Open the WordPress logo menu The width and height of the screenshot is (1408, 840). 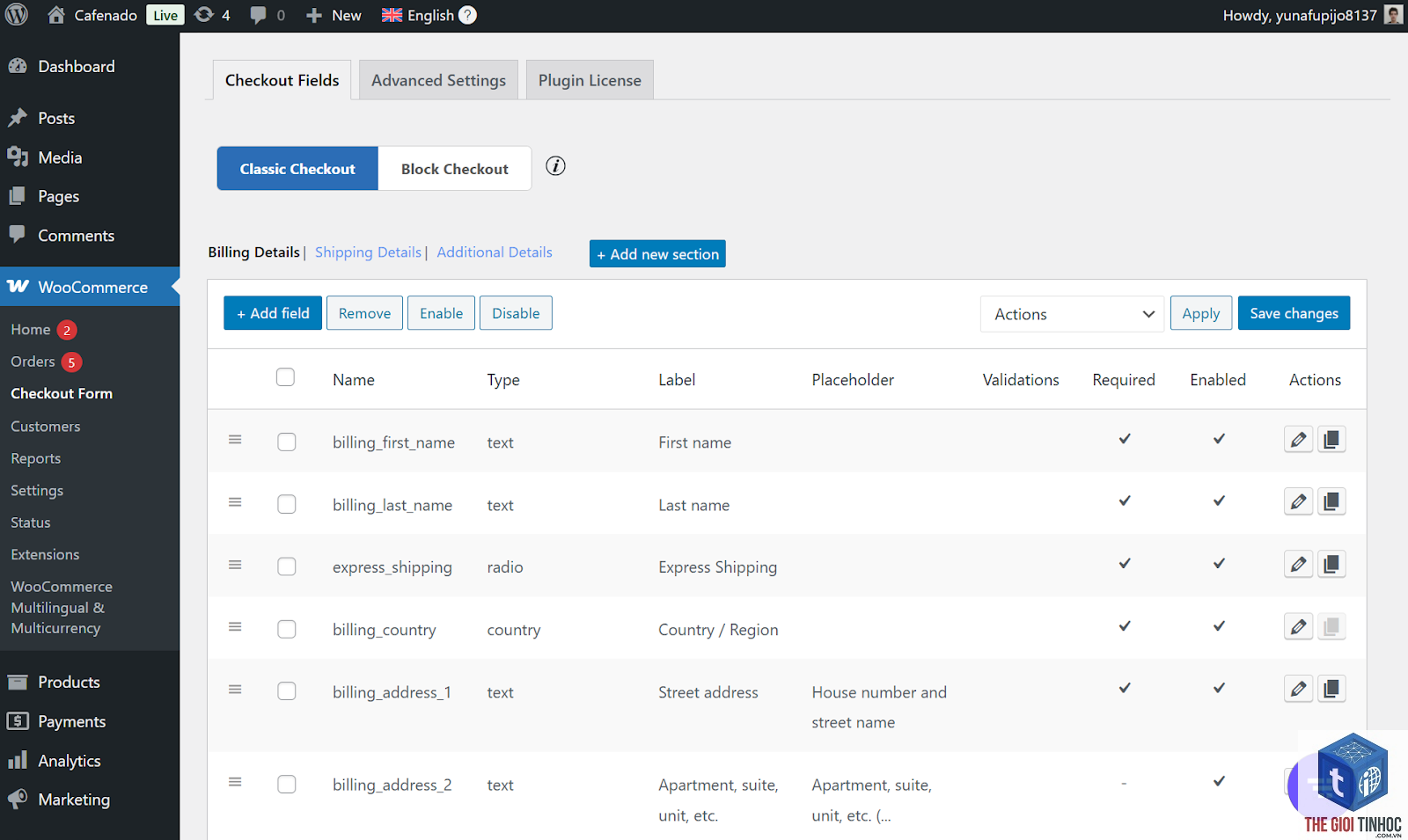17,15
